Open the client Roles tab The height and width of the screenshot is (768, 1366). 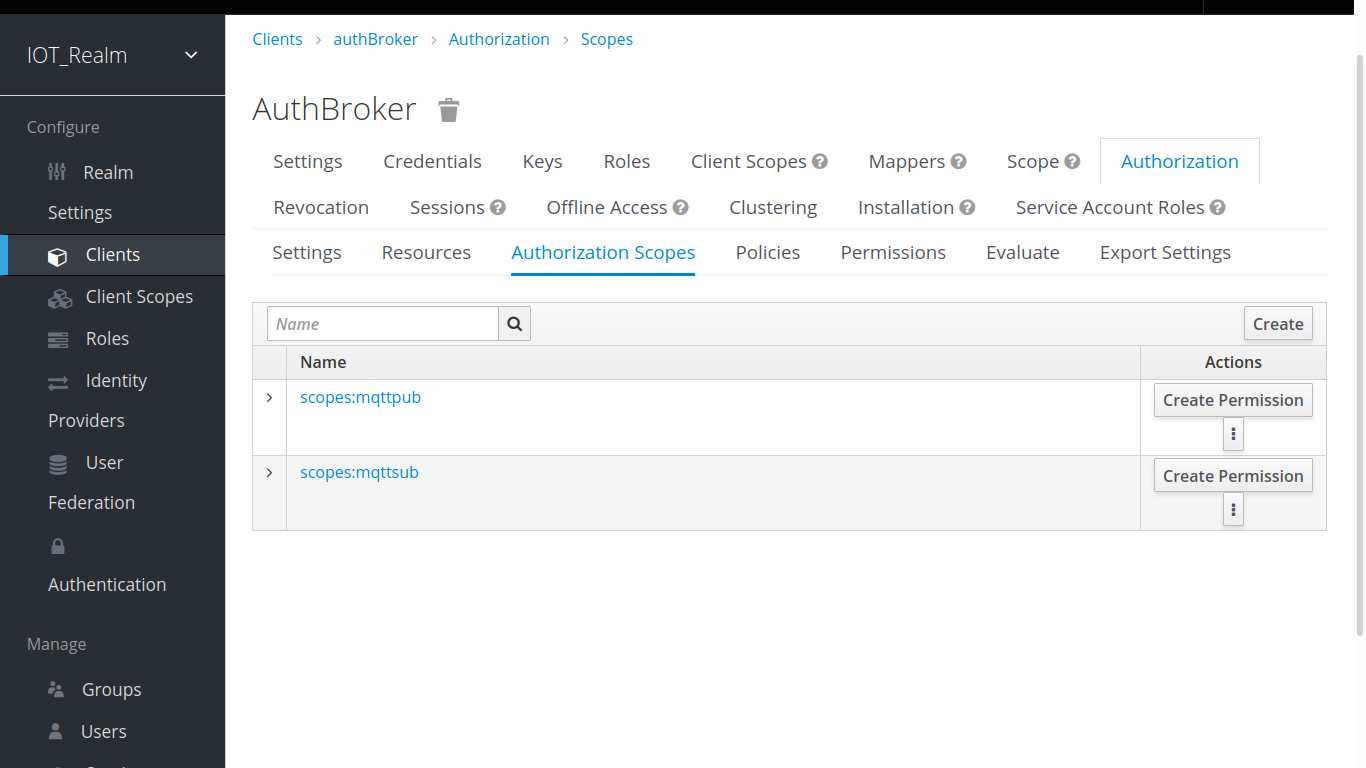pyautogui.click(x=627, y=161)
